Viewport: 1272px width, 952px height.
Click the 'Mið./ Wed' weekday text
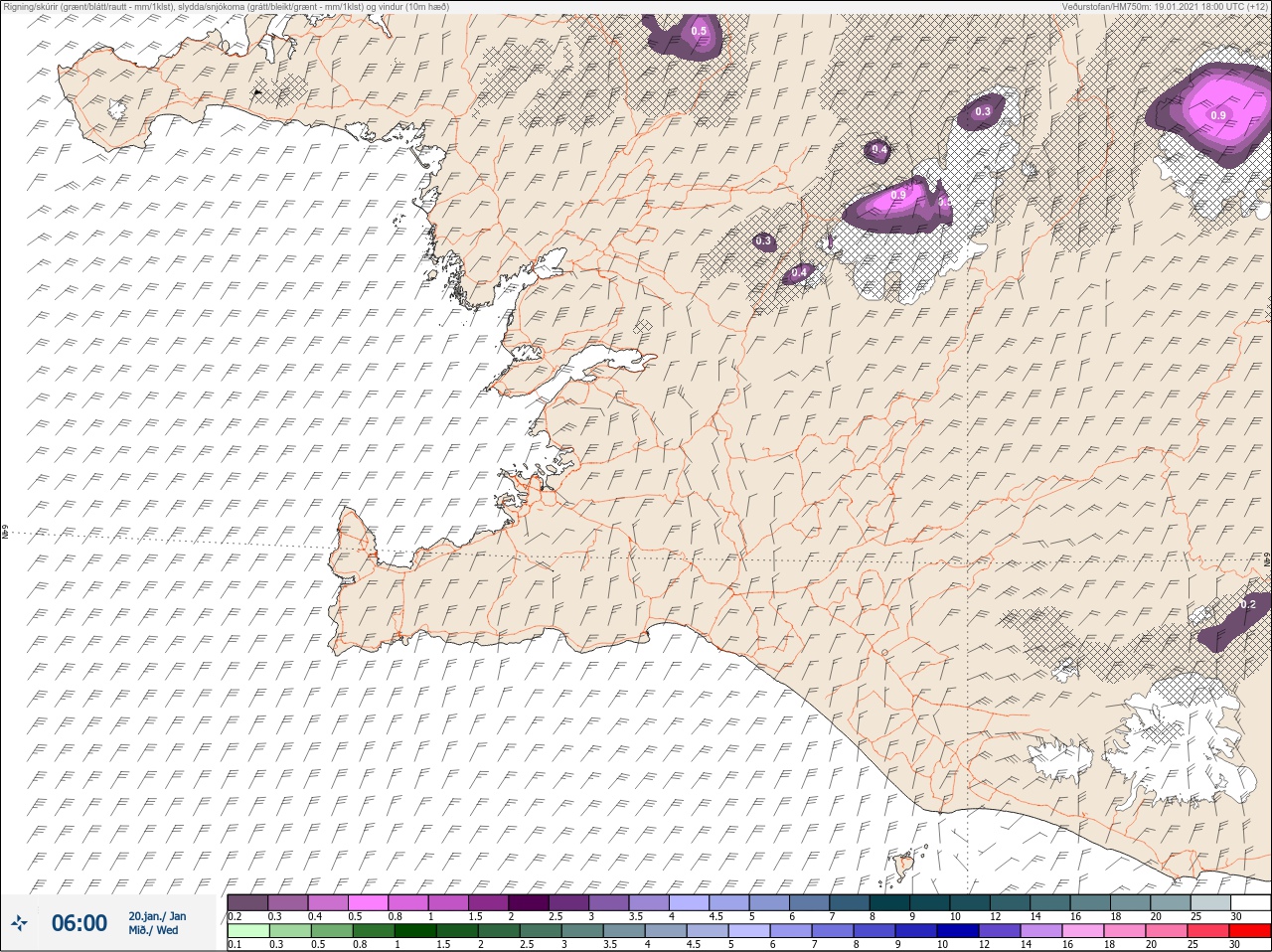pyautogui.click(x=153, y=930)
